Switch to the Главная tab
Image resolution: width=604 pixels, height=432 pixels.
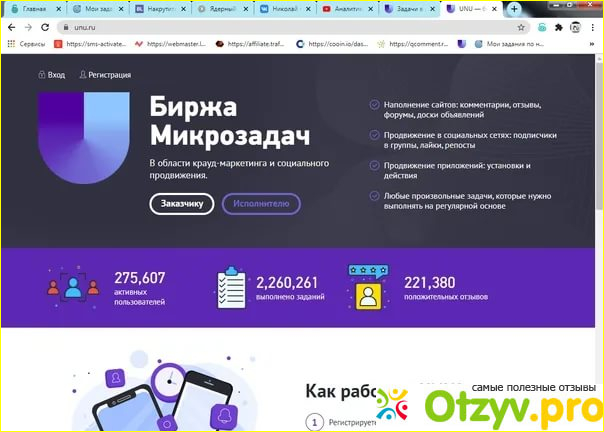(x=35, y=9)
